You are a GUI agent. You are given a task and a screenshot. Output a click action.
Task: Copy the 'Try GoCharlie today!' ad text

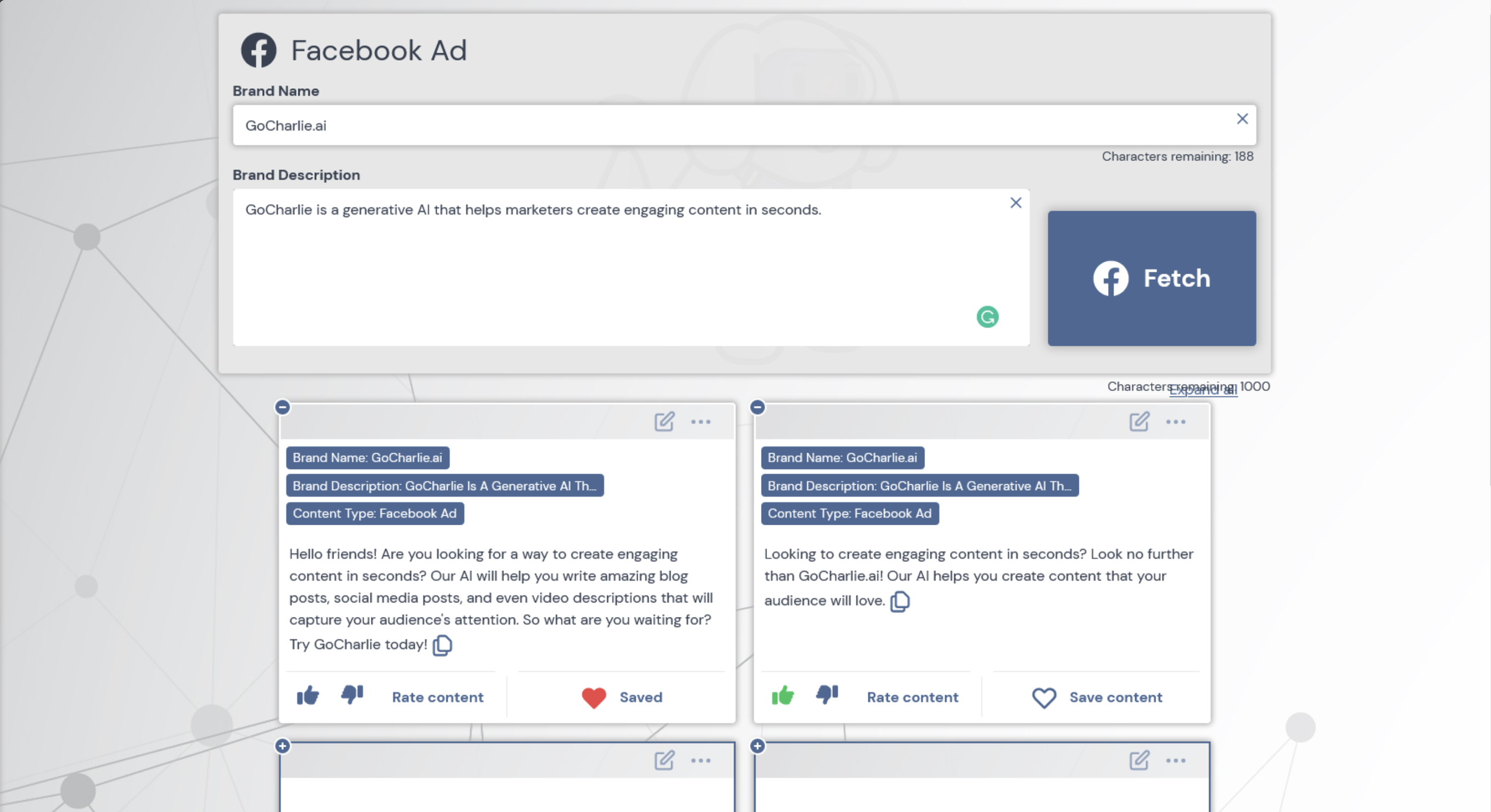coord(442,645)
